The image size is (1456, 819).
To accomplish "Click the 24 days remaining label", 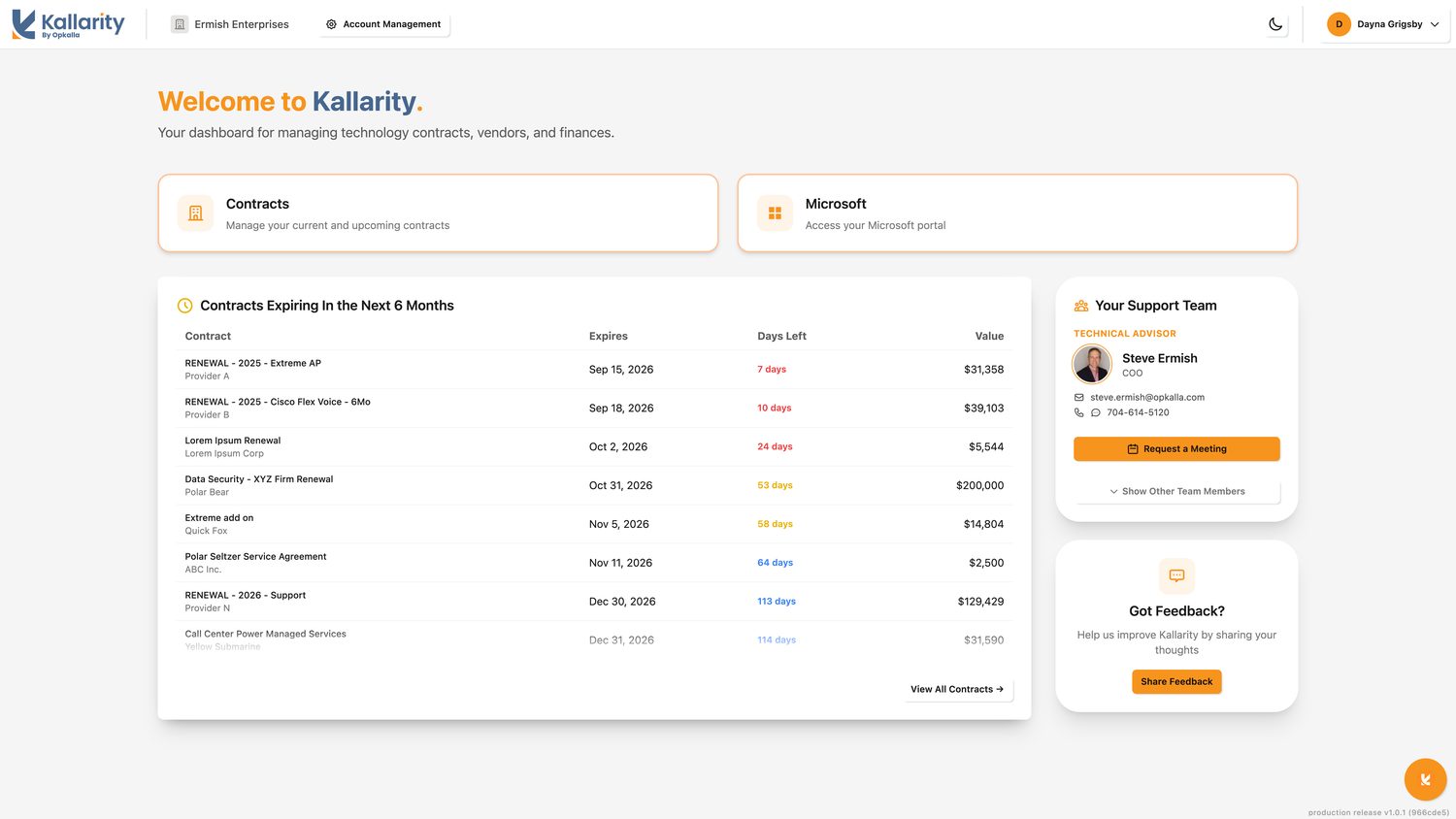I will 775,447.
